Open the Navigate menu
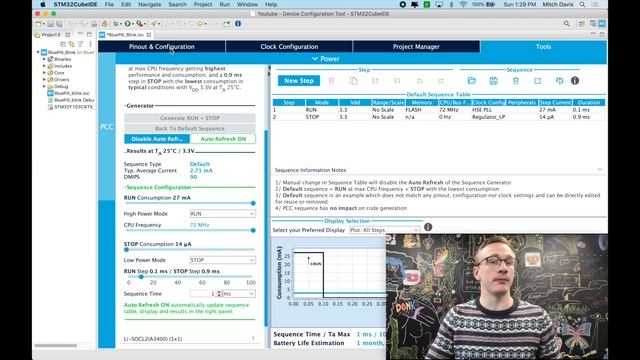Image resolution: width=640 pixels, height=360 pixels. pyautogui.click(x=149, y=4)
